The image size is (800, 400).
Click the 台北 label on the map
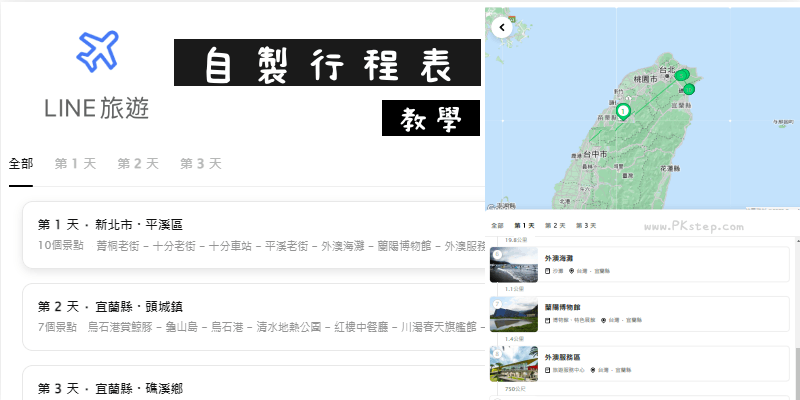coord(667,69)
